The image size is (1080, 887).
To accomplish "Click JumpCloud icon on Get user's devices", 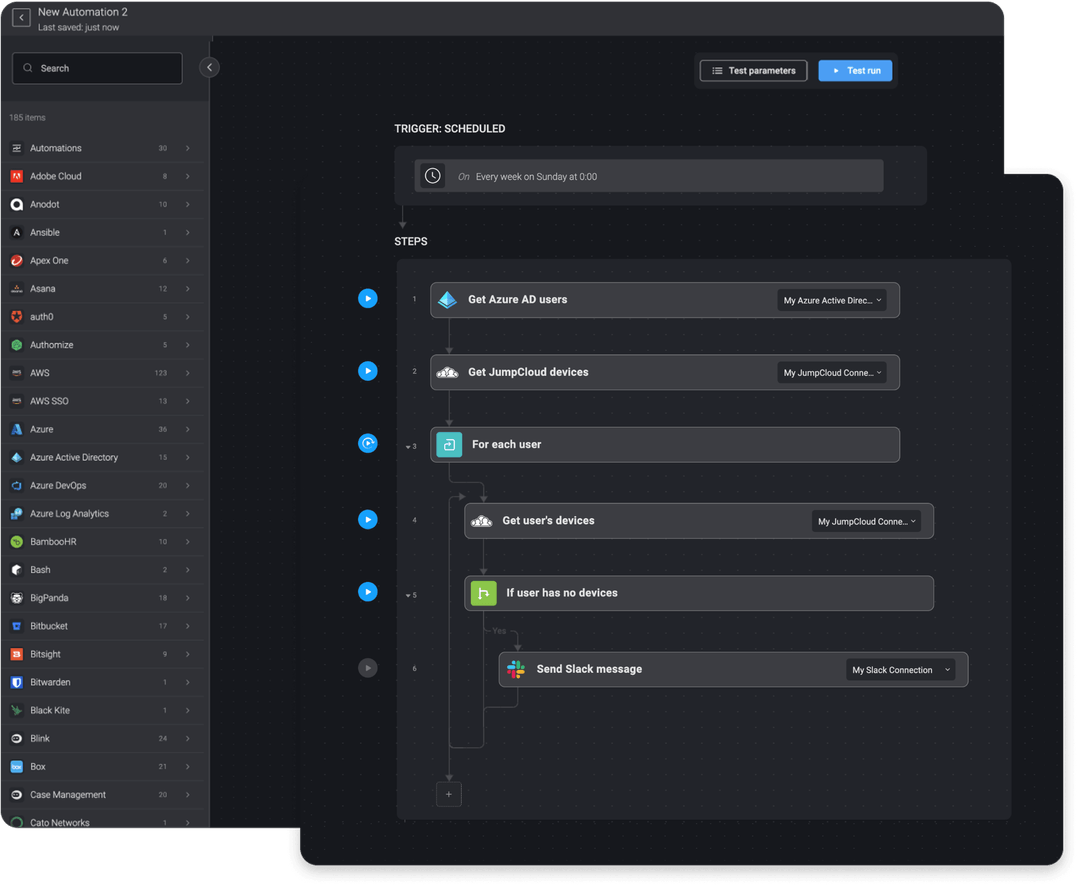I will (481, 521).
